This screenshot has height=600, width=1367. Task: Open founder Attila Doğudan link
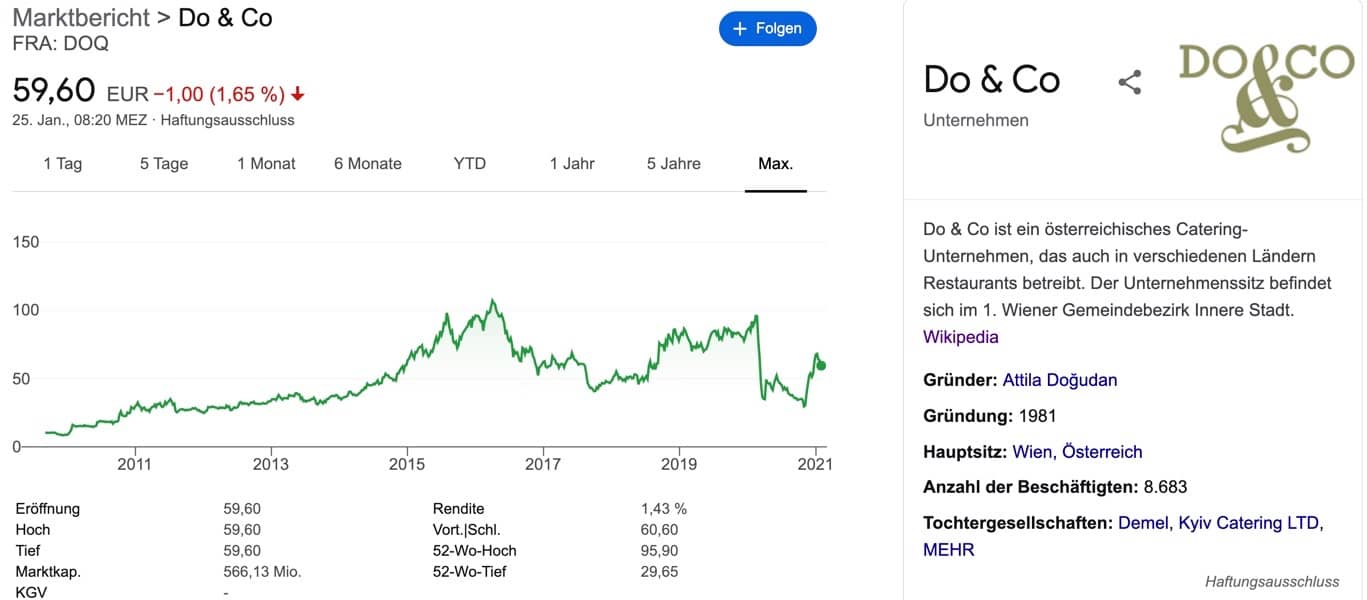coord(1060,380)
